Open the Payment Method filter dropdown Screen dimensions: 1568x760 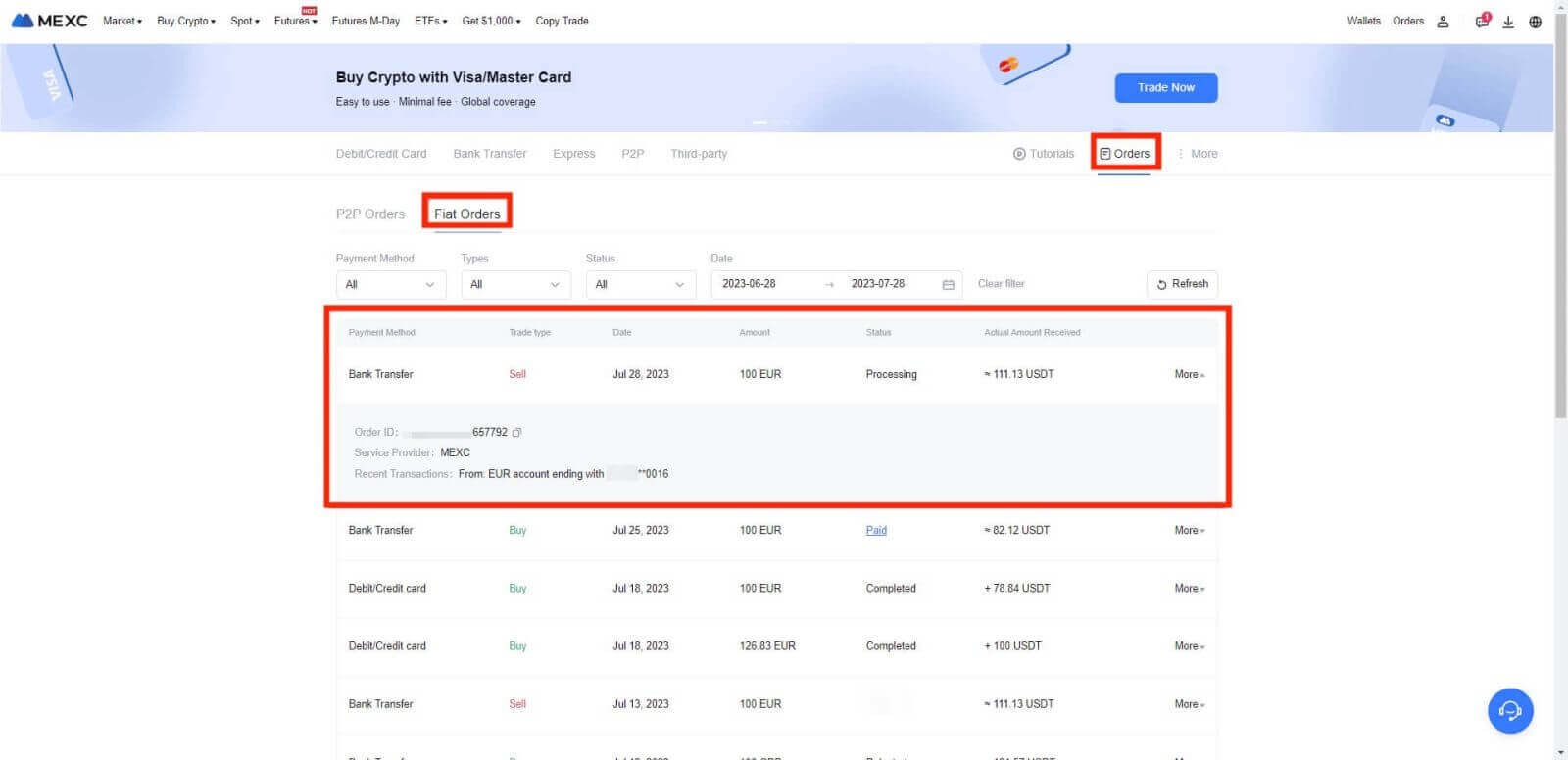pyautogui.click(x=390, y=284)
